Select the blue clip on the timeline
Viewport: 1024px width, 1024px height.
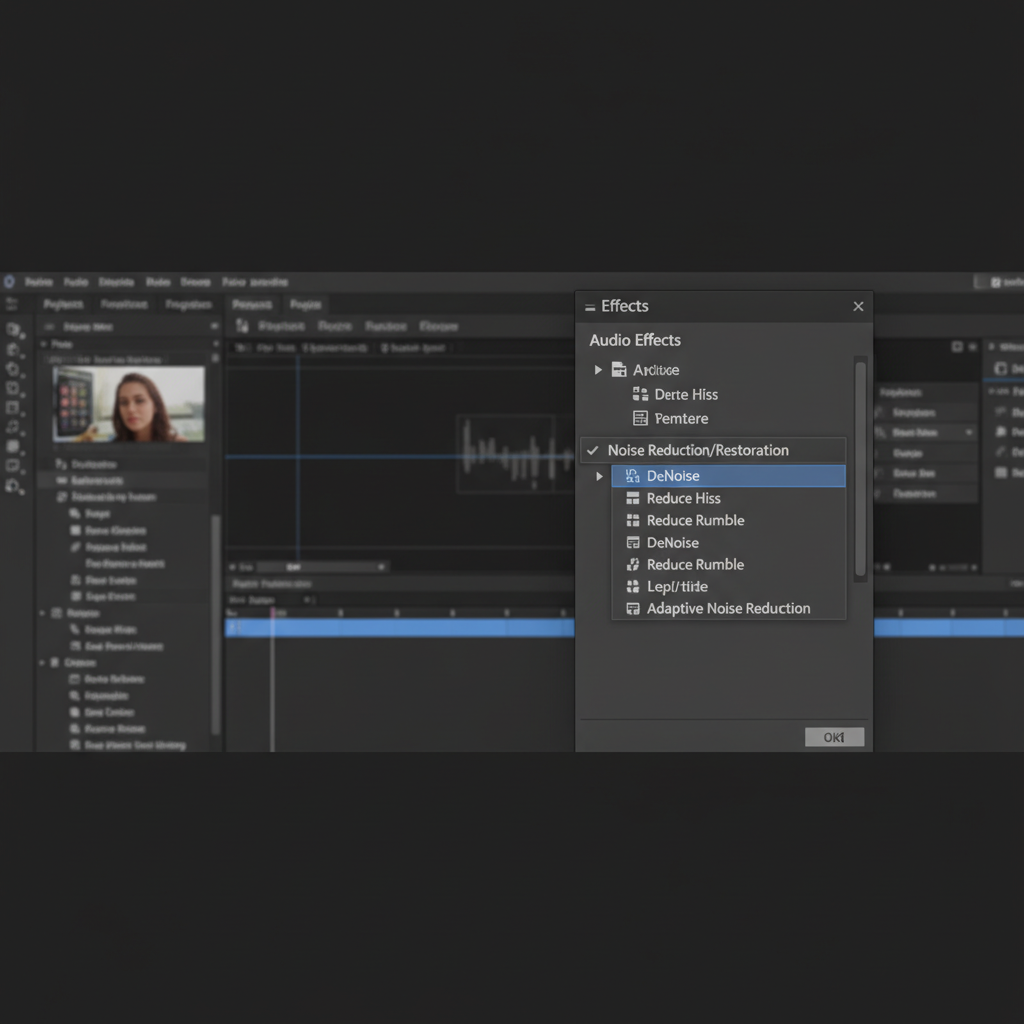pyautogui.click(x=400, y=628)
